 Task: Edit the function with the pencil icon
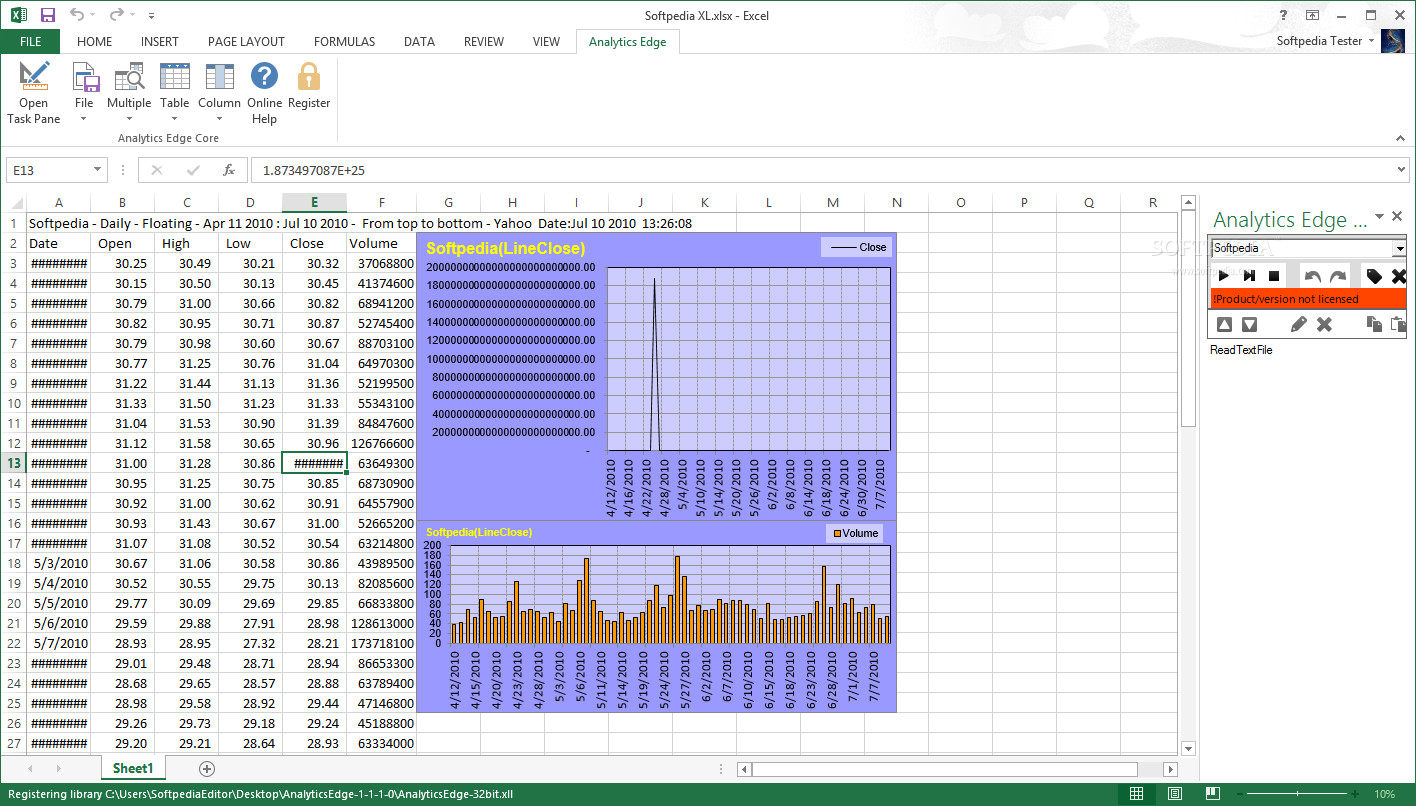[x=1299, y=324]
